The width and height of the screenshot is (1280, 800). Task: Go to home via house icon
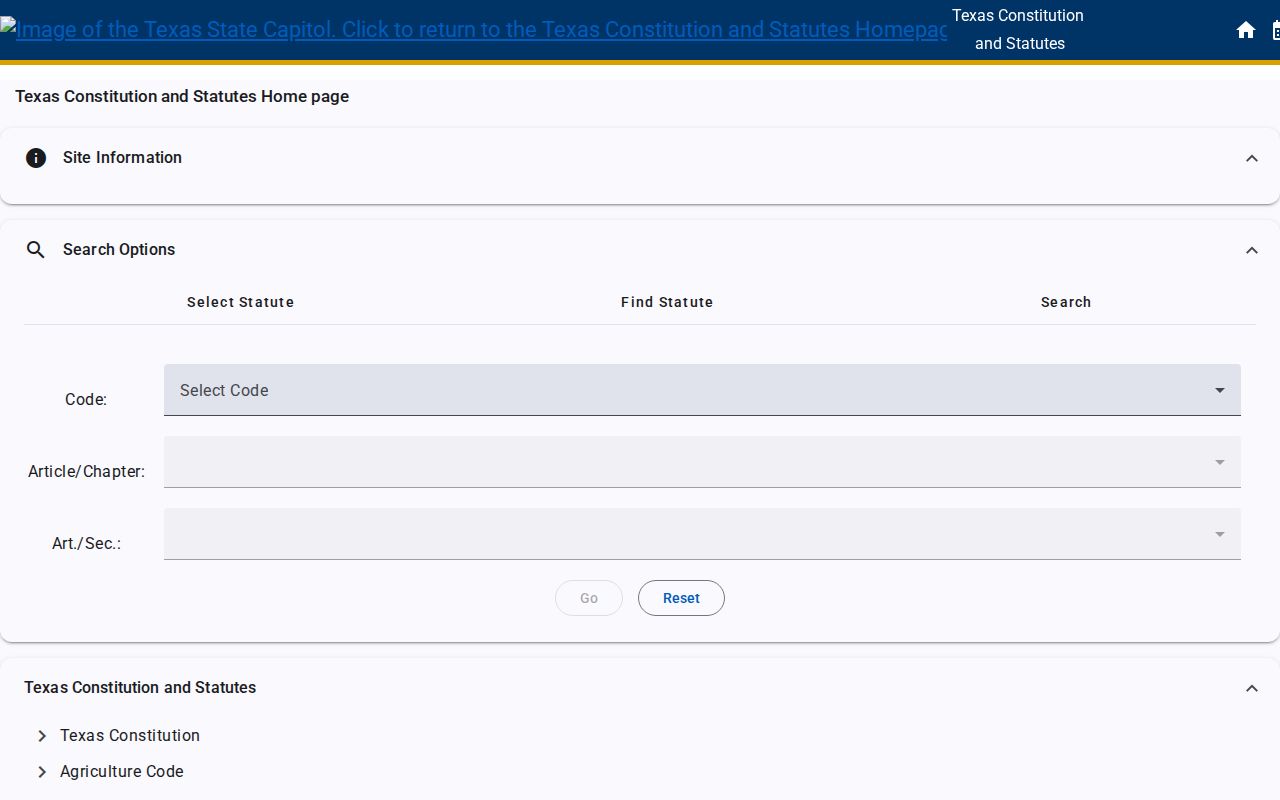click(x=1246, y=30)
